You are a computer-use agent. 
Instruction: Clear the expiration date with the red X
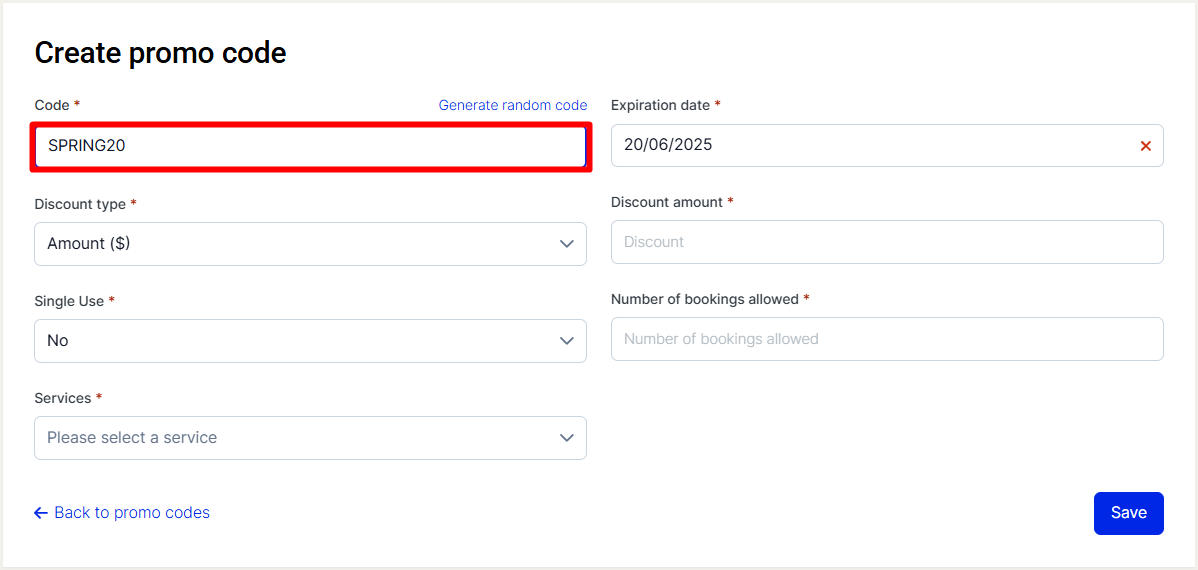tap(1145, 146)
